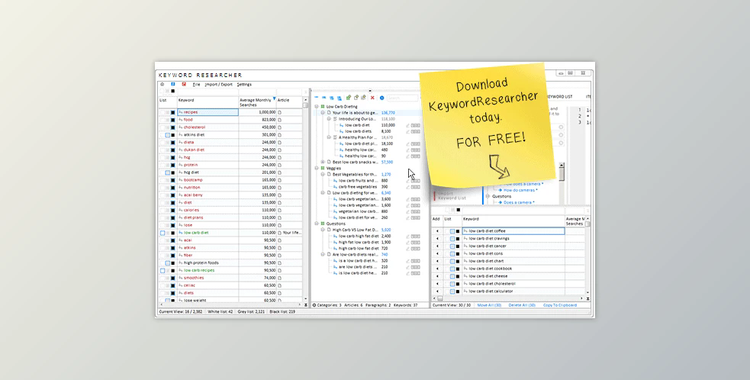The height and width of the screenshot is (380, 750).
Task: Click the info icon beside Categories: 3
Action: click(x=314, y=305)
